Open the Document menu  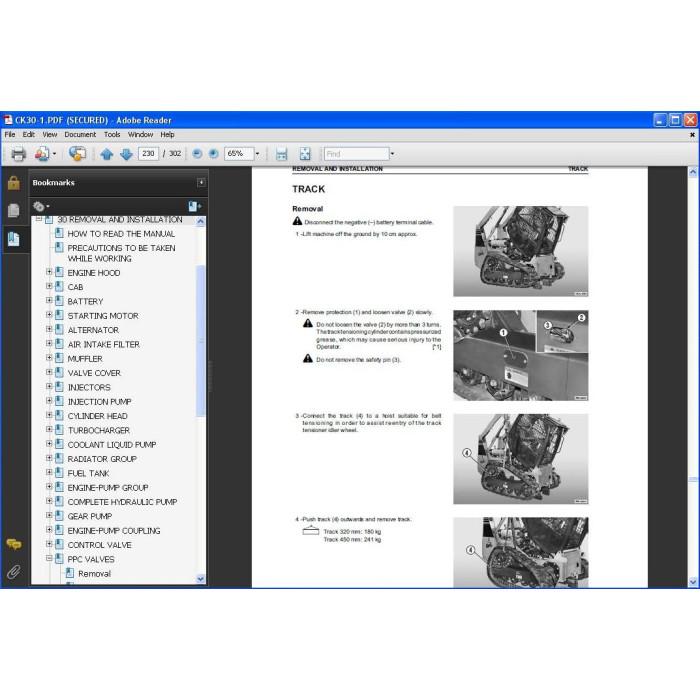pyautogui.click(x=80, y=134)
